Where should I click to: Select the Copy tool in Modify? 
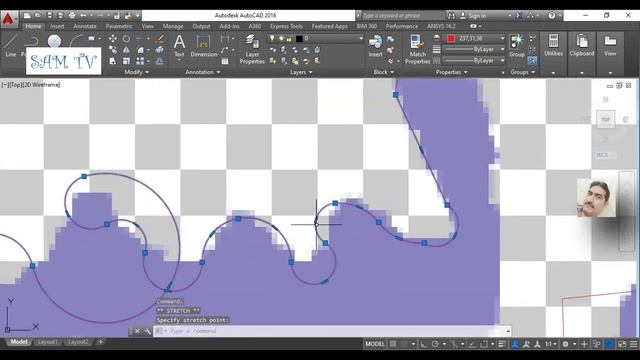[x=113, y=50]
